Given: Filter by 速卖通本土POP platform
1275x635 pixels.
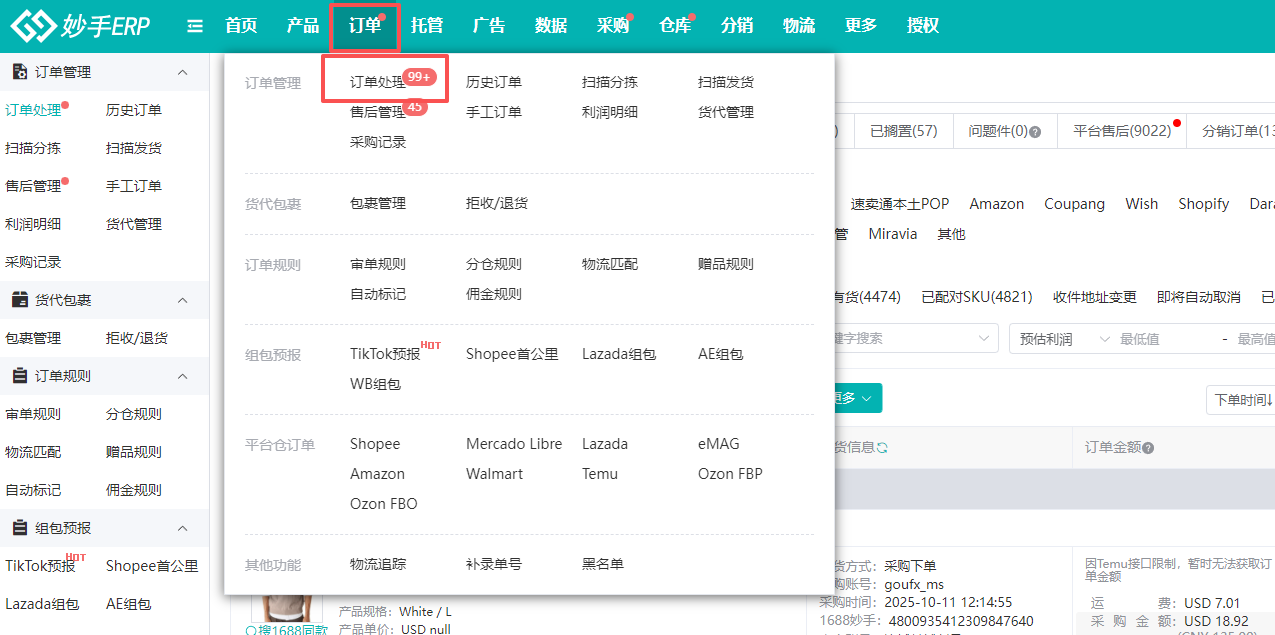Looking at the screenshot, I should (900, 203).
